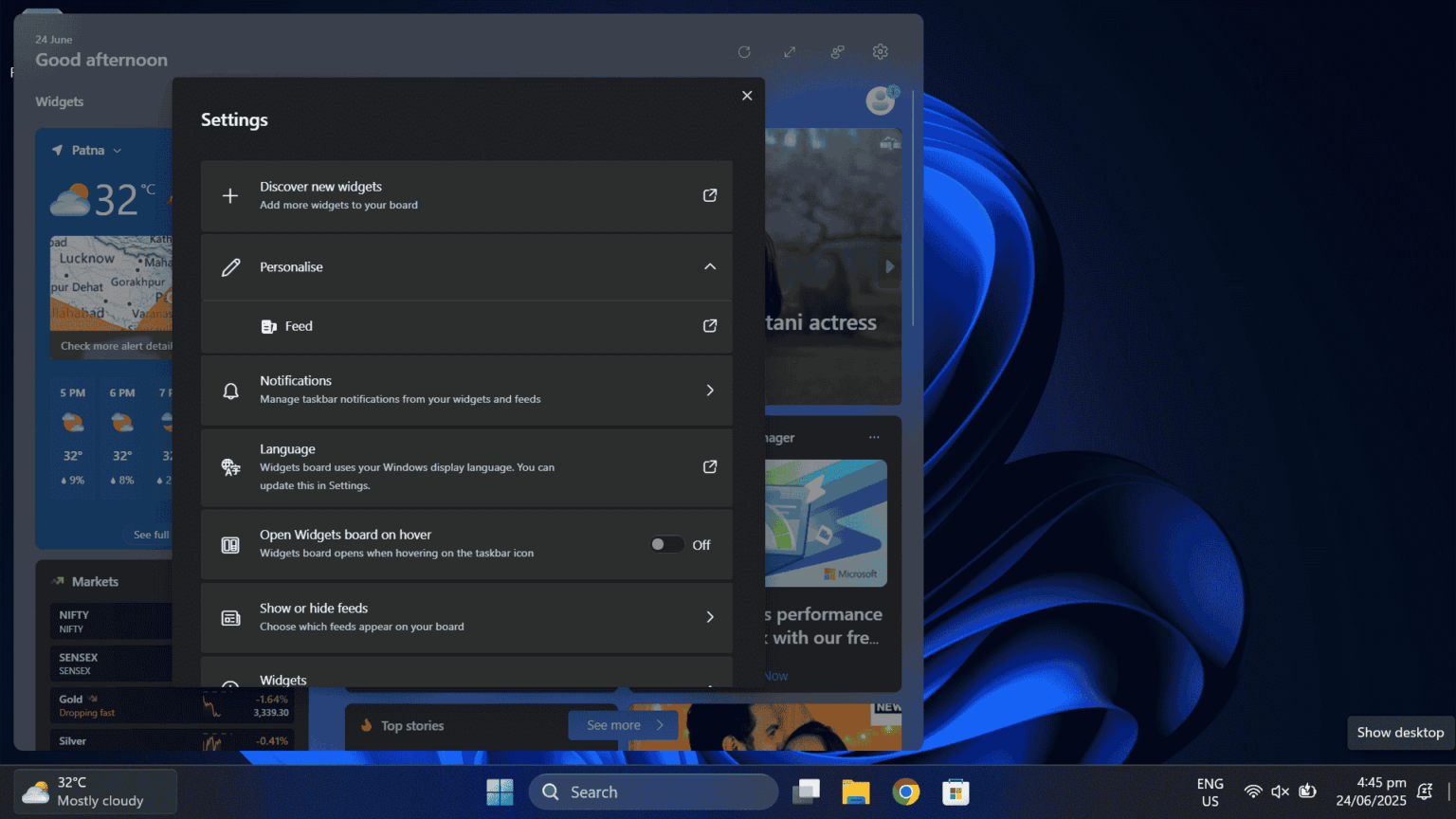Open the user profile avatar
The width and height of the screenshot is (1456, 819).
(x=880, y=100)
